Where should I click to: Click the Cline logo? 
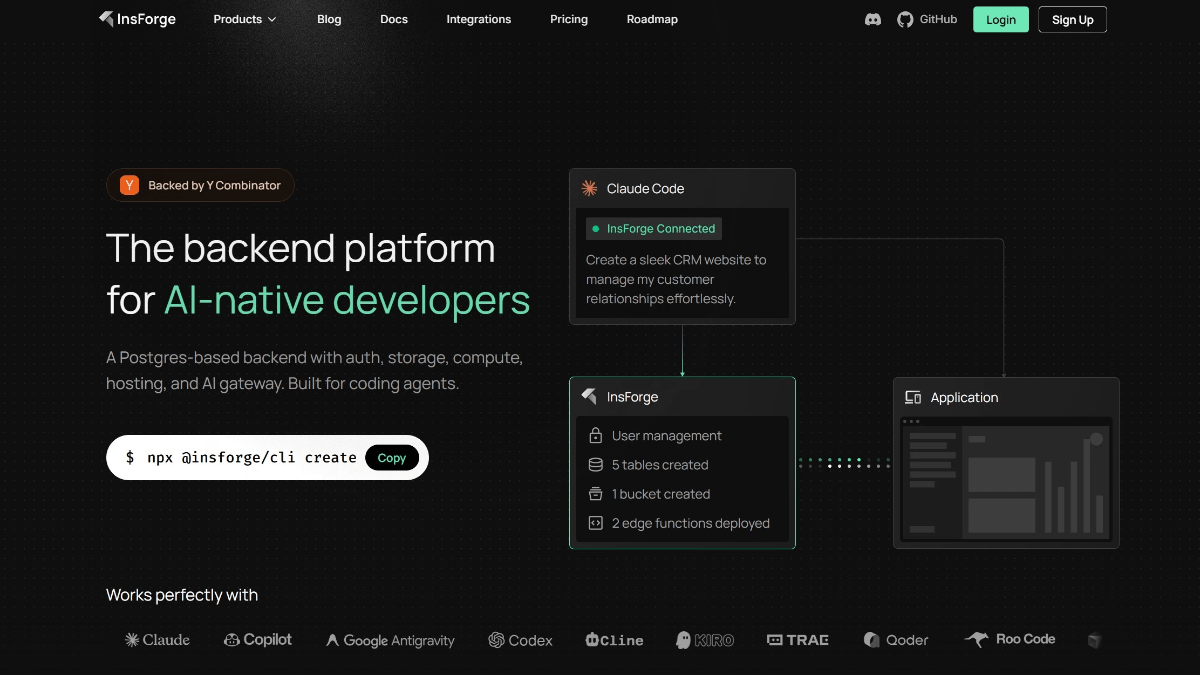click(x=614, y=640)
